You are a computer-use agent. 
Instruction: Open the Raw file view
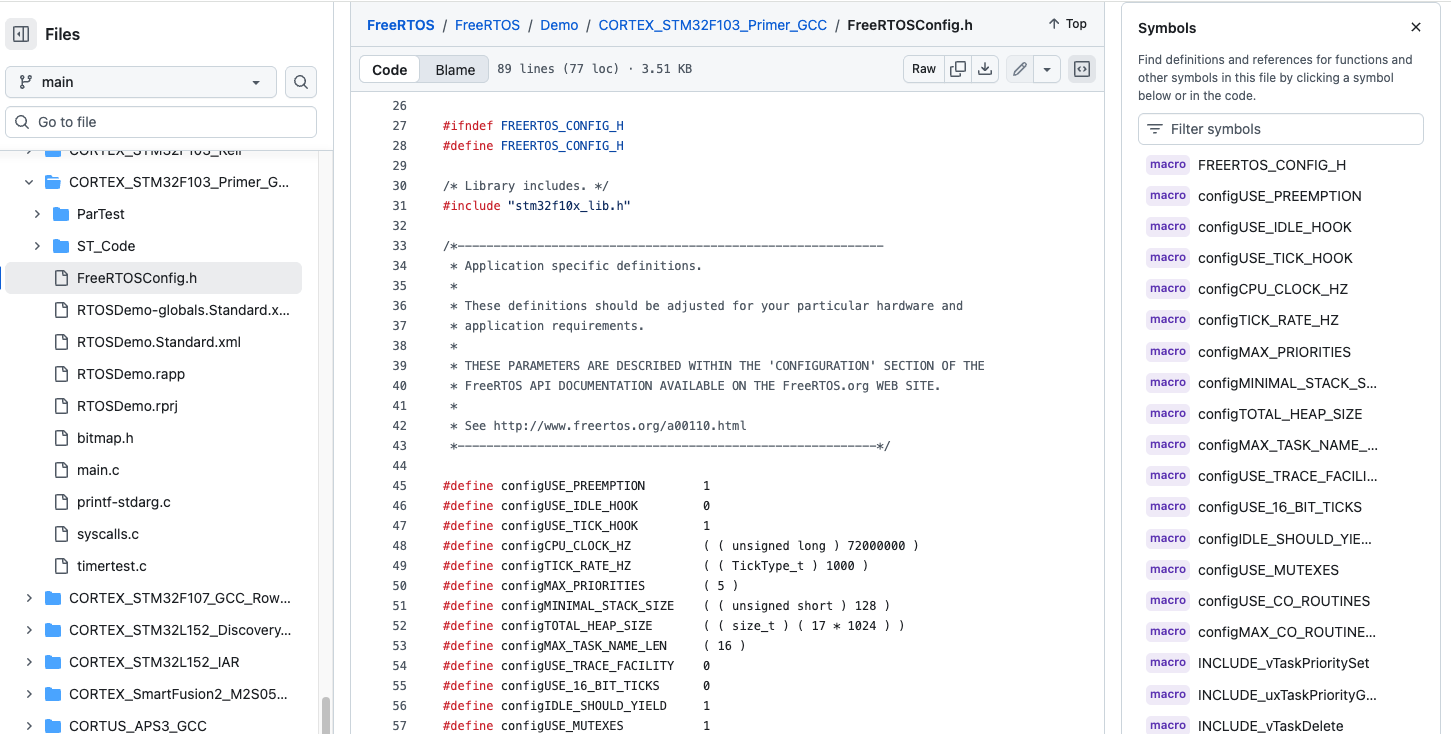pos(924,69)
